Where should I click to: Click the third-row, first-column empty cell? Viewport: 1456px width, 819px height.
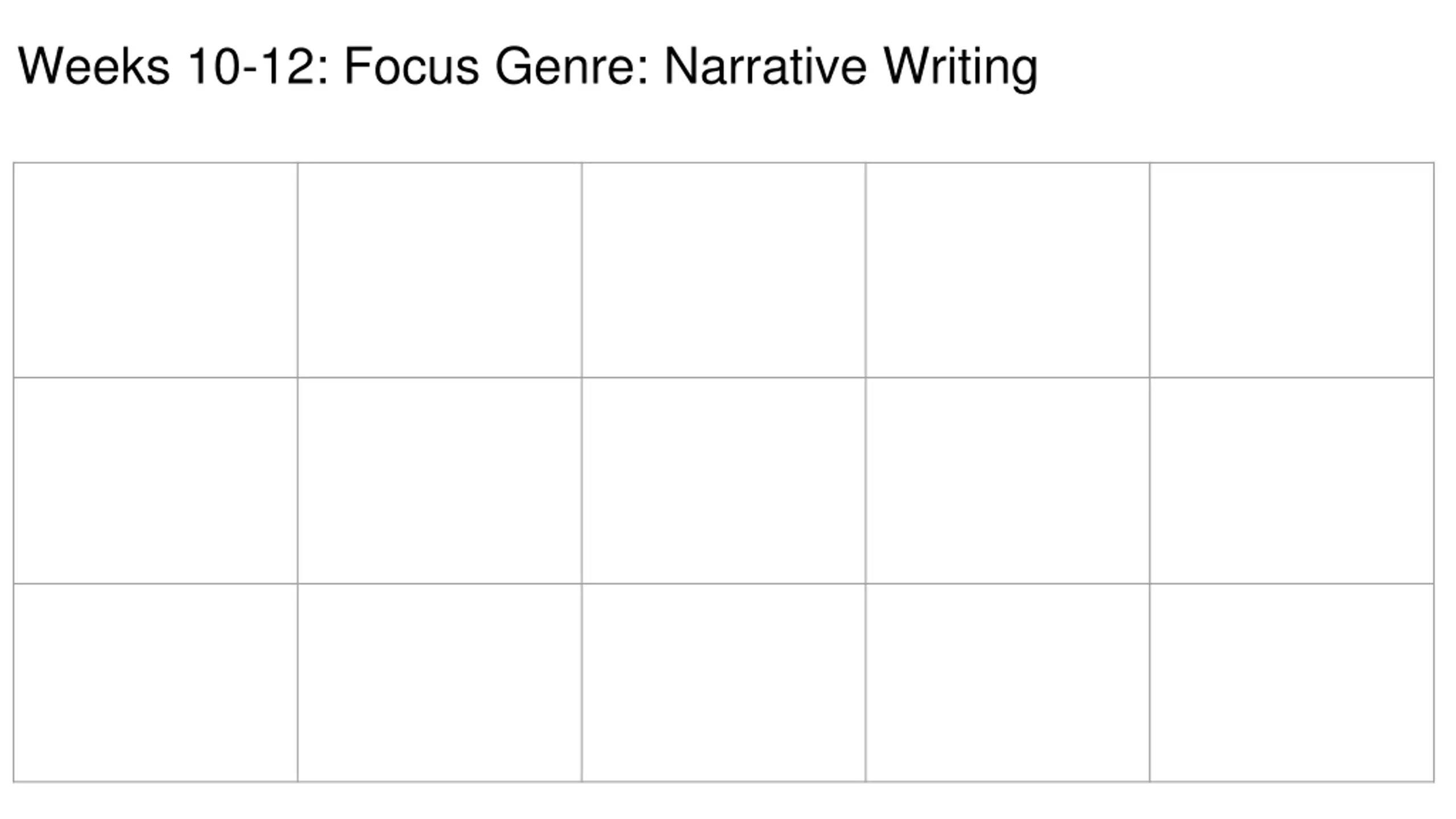pos(155,682)
